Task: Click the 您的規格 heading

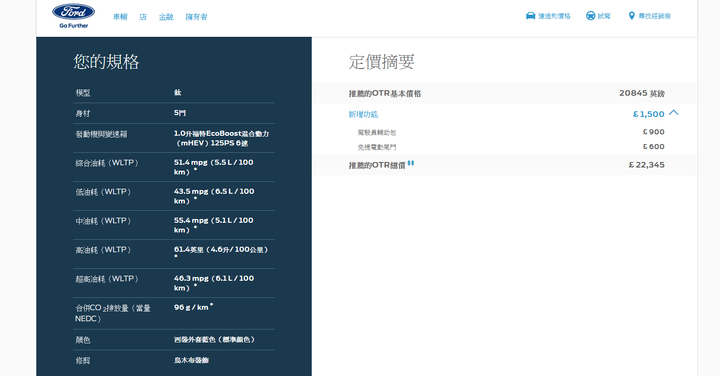Action: point(106,62)
